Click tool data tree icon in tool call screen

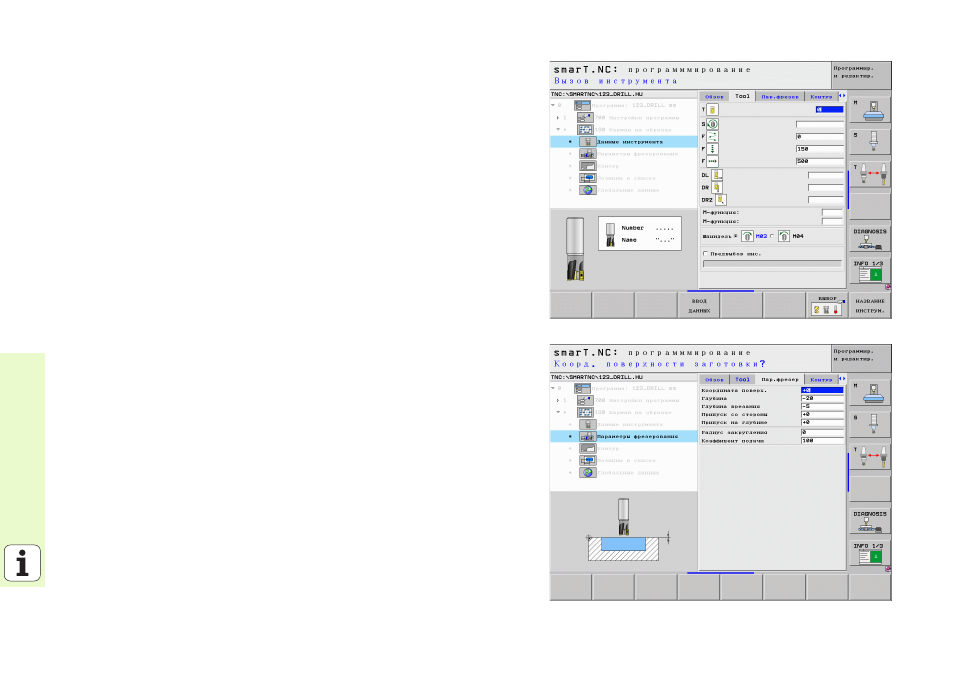[x=587, y=142]
